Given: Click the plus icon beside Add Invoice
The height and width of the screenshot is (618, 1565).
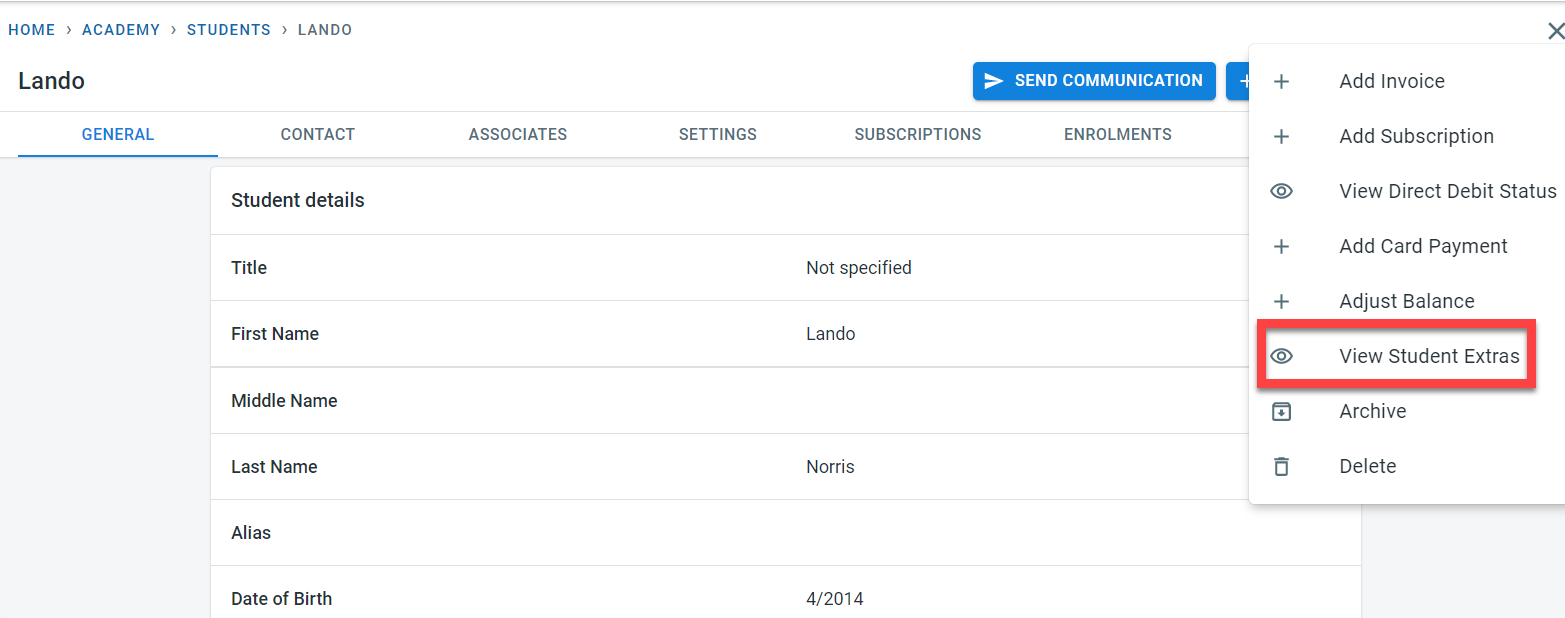Looking at the screenshot, I should 1281,82.
